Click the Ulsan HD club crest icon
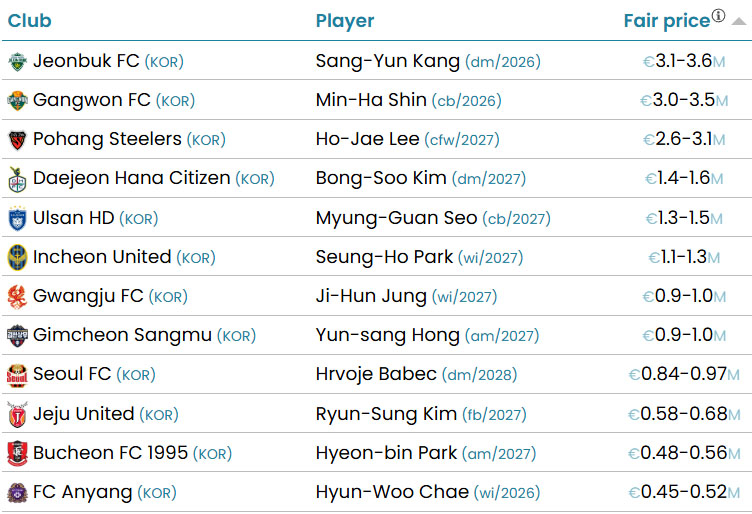752x514 pixels. click(x=17, y=218)
